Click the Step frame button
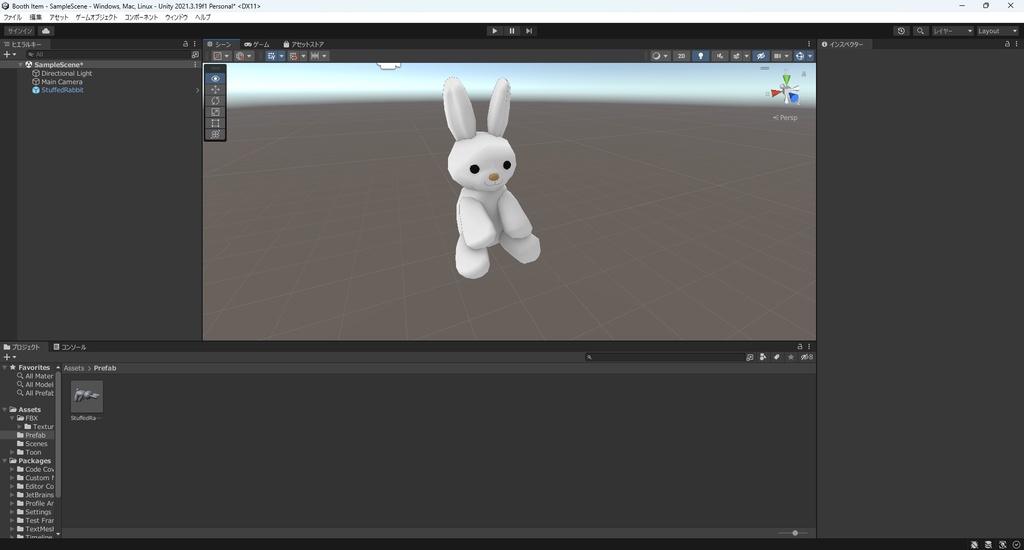The image size is (1024, 550). click(529, 31)
